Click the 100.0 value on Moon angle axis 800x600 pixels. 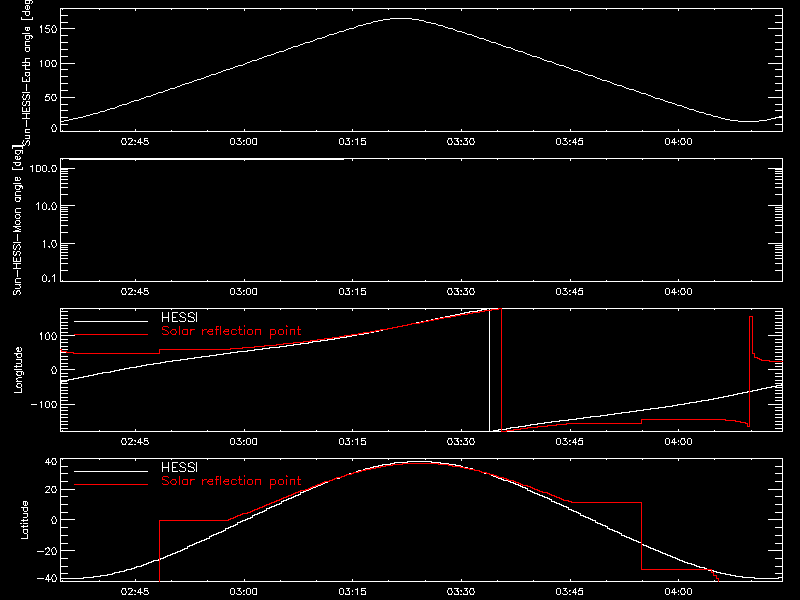(x=43, y=168)
